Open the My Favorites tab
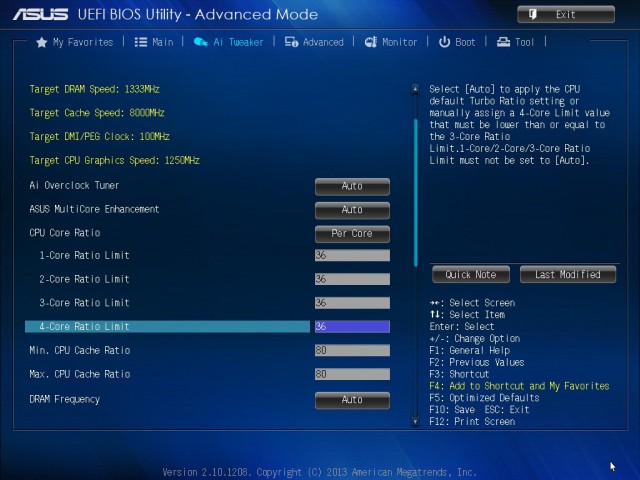Viewport: 640px width, 480px height. [75, 42]
